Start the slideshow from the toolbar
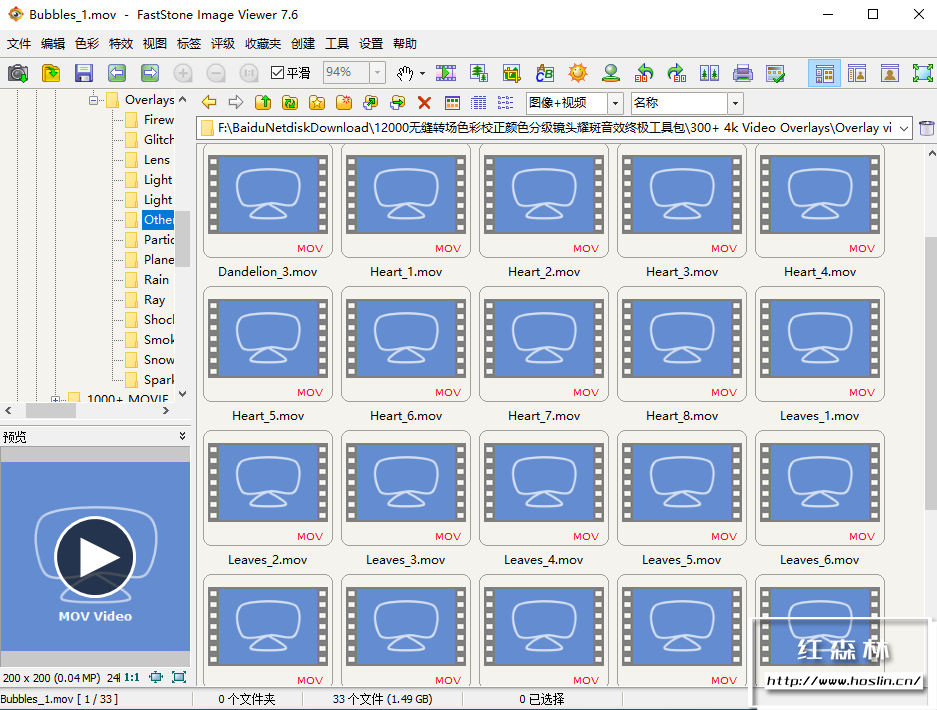This screenshot has width=937, height=710. point(446,73)
